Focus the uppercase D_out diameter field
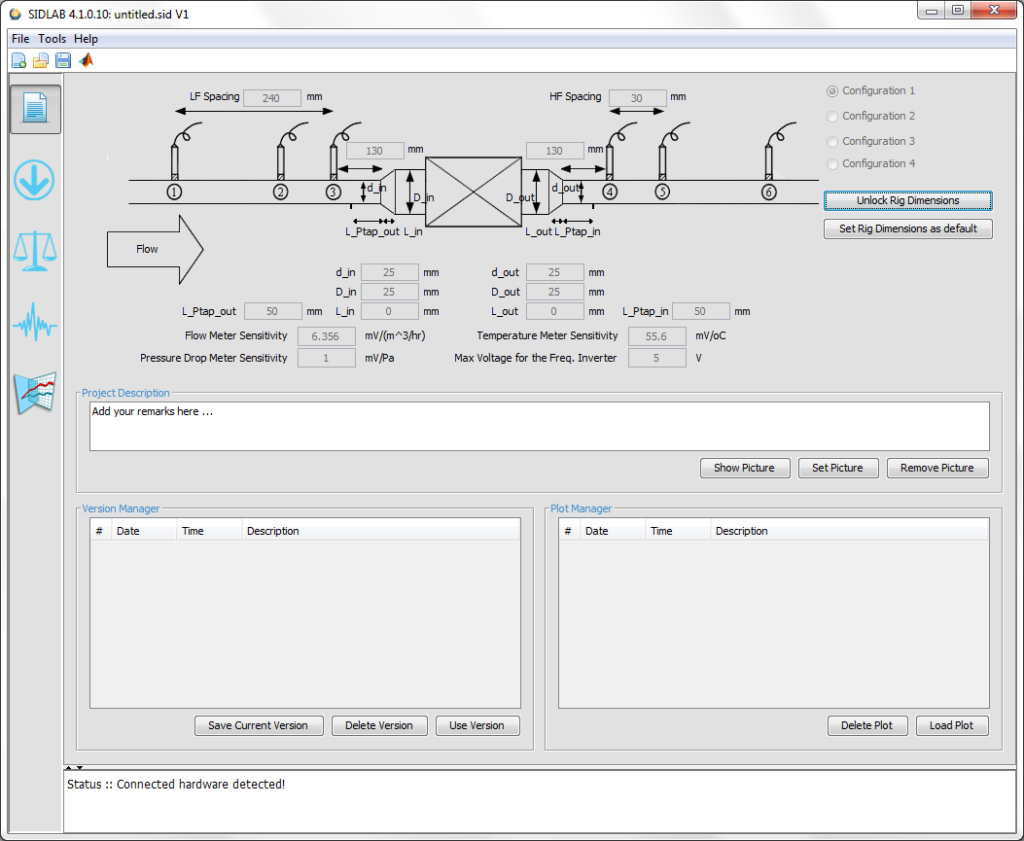 point(554,292)
